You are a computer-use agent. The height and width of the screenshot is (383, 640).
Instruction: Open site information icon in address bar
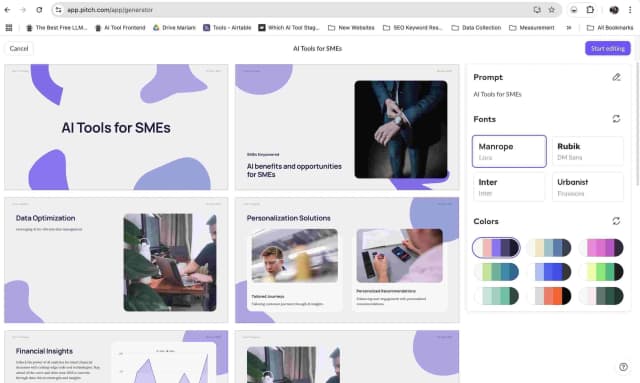tap(58, 10)
